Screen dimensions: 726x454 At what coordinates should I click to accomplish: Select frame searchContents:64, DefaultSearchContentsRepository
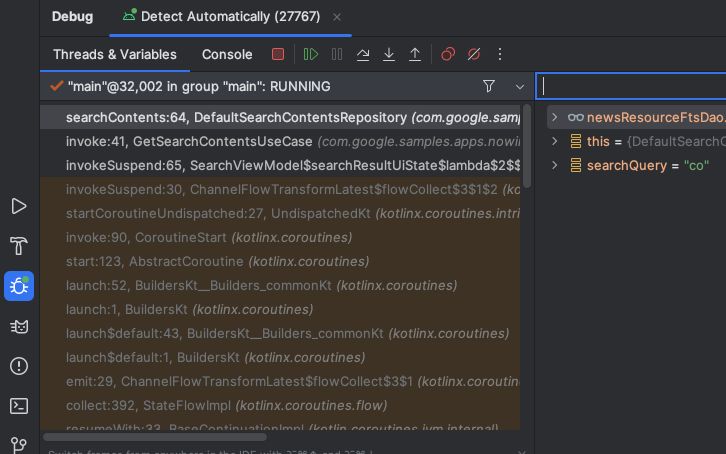coord(281,118)
